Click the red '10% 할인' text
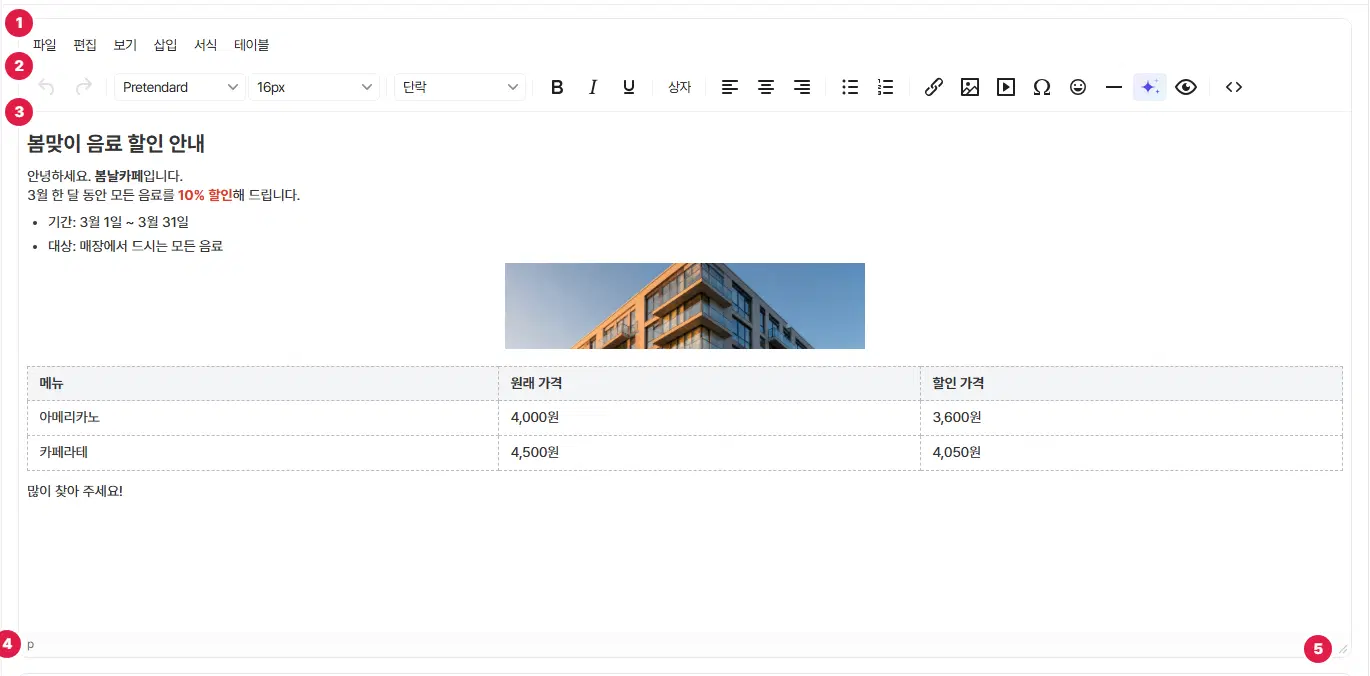Screen dimensions: 1370x676 205,195
